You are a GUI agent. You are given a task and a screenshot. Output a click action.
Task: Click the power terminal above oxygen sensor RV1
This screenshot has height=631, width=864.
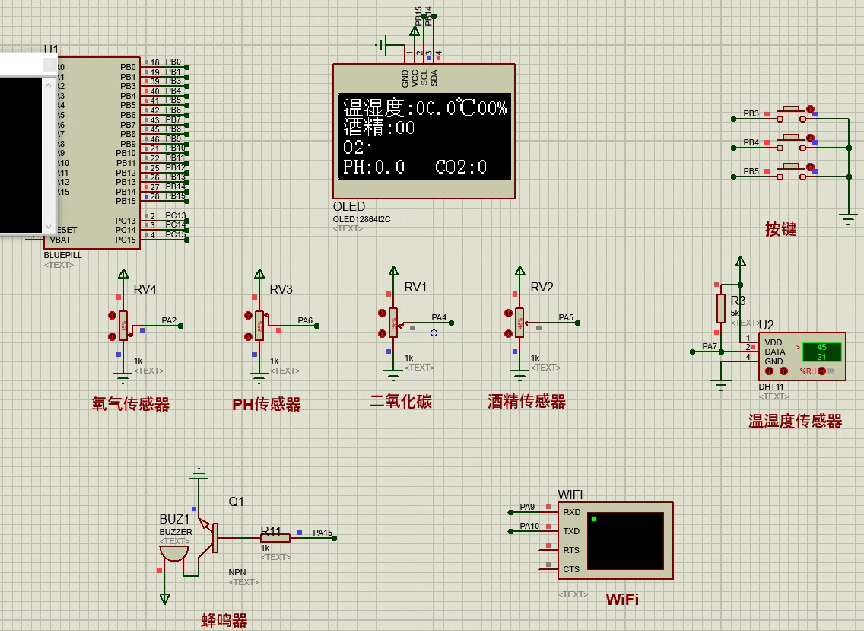122,273
